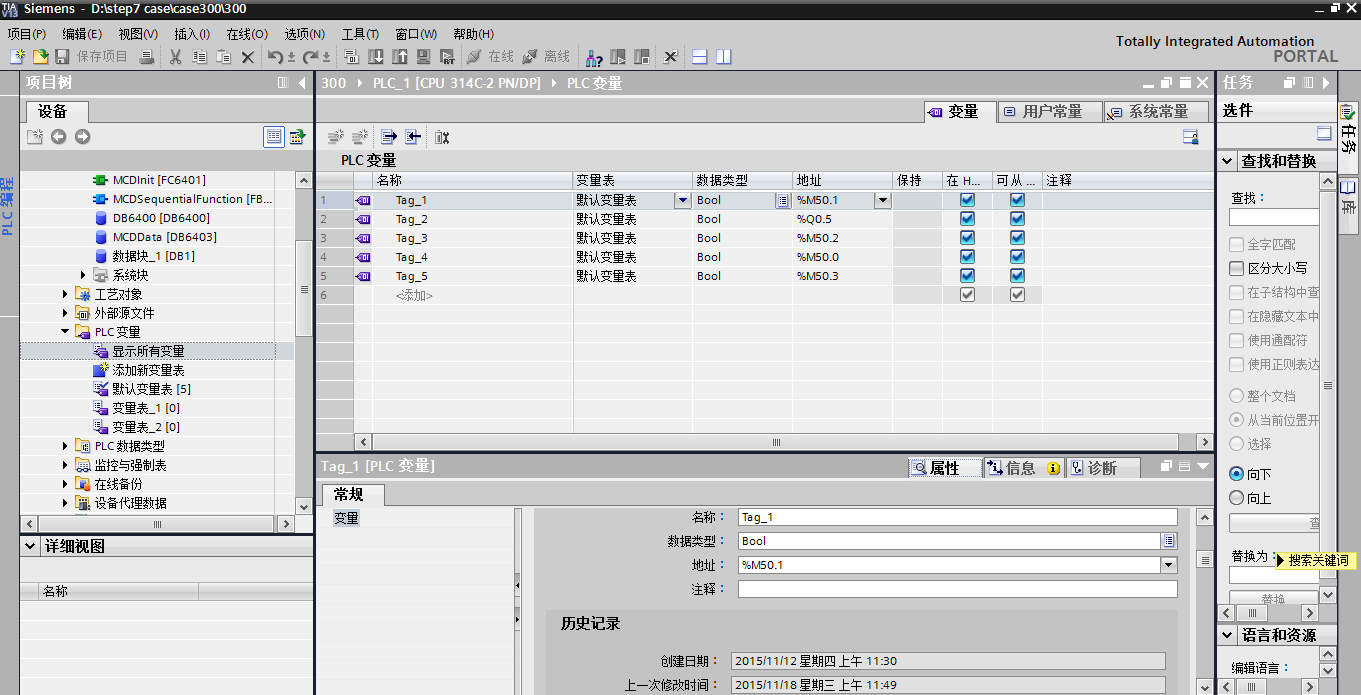Image resolution: width=1361 pixels, height=695 pixels.
Task: Click the Copy icon in the toolbar
Action: (x=200, y=57)
